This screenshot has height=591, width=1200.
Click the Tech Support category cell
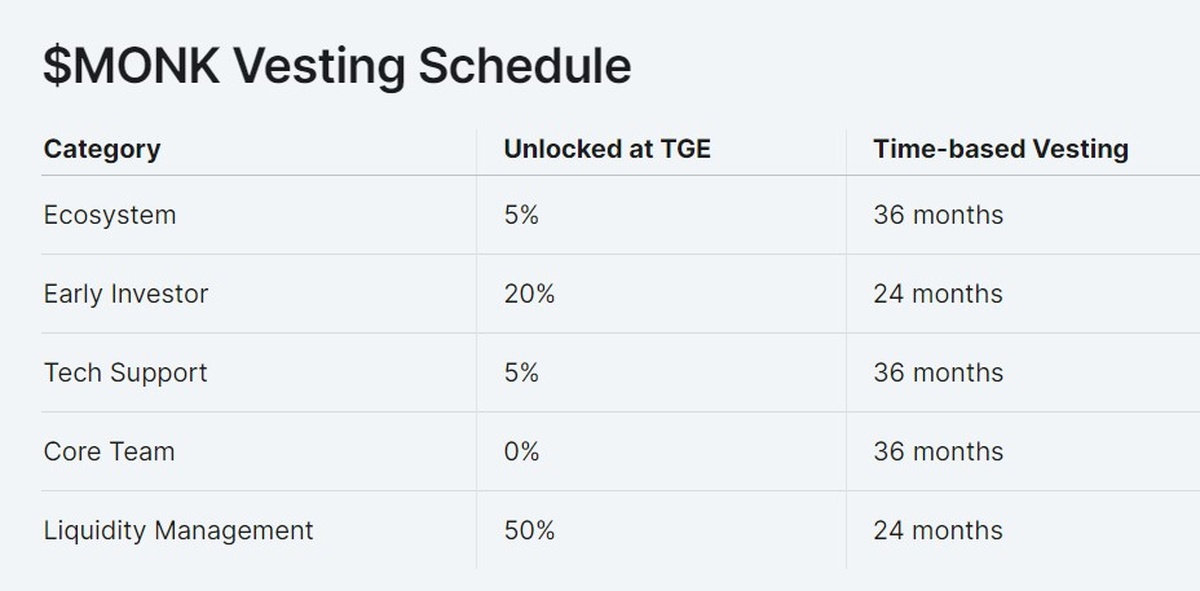[126, 373]
